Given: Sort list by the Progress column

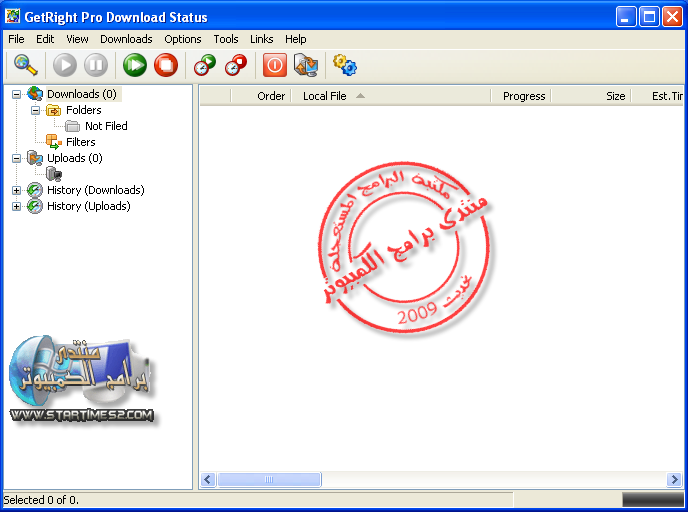Looking at the screenshot, I should click(521, 96).
